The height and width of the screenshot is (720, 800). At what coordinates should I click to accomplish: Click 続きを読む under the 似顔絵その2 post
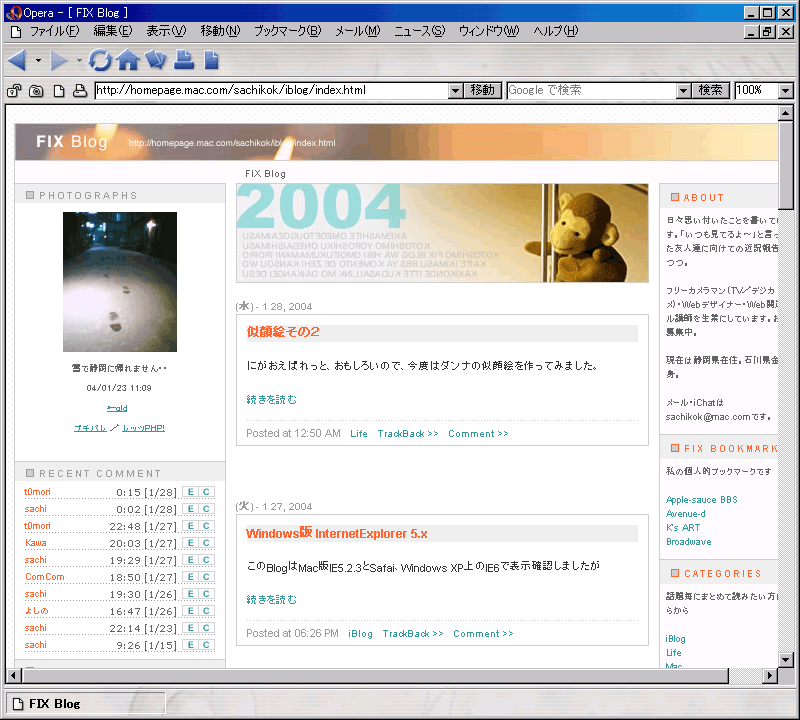[271, 400]
